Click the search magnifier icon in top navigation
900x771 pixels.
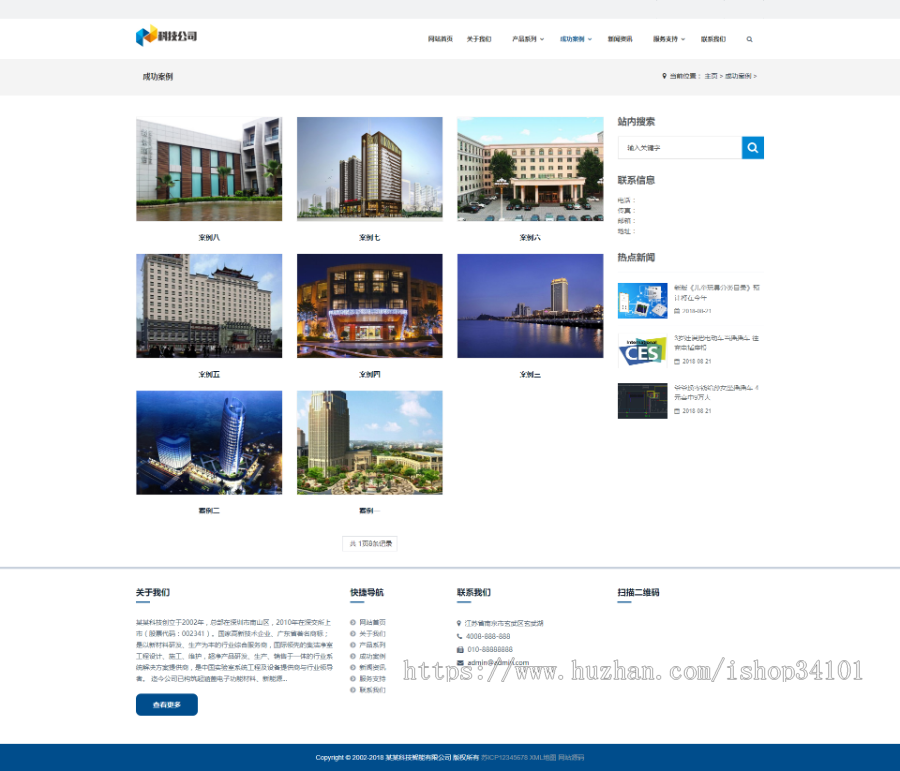pyautogui.click(x=749, y=39)
